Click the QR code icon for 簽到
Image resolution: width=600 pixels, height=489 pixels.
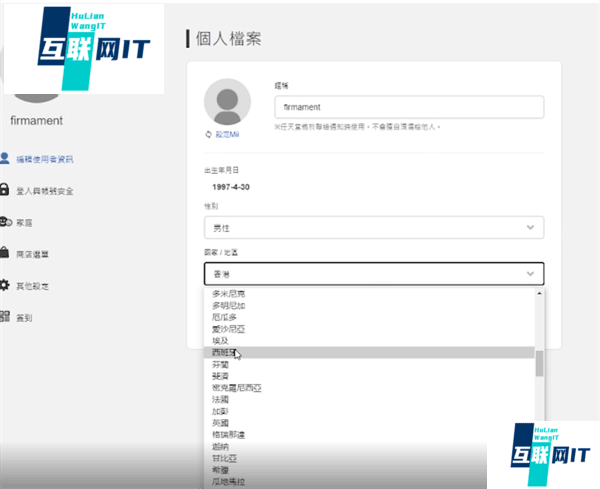5,317
